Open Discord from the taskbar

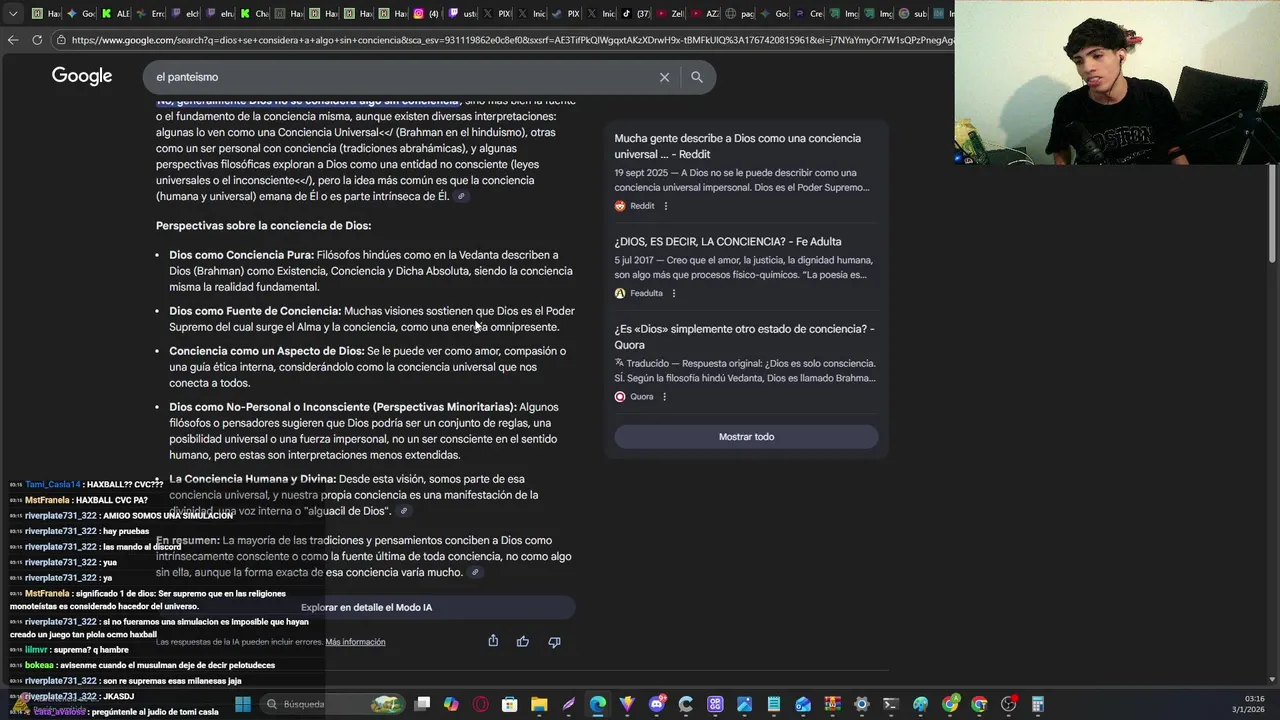(x=657, y=704)
